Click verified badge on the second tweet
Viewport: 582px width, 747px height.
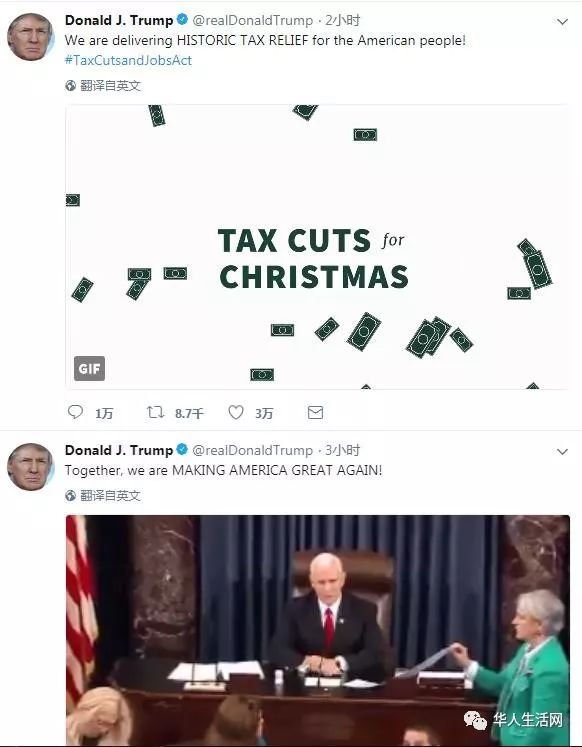point(182,449)
